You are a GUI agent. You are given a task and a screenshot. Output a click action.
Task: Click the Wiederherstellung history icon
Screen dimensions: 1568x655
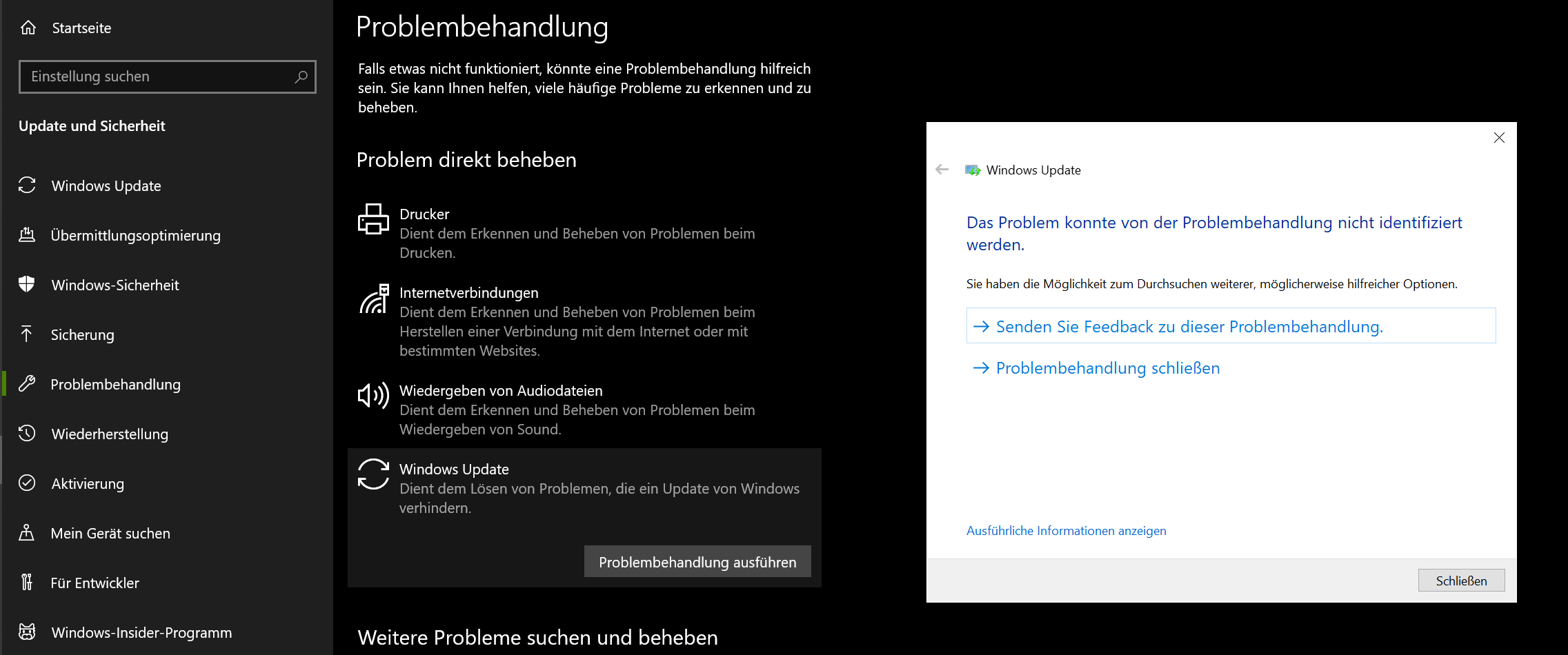tap(27, 433)
